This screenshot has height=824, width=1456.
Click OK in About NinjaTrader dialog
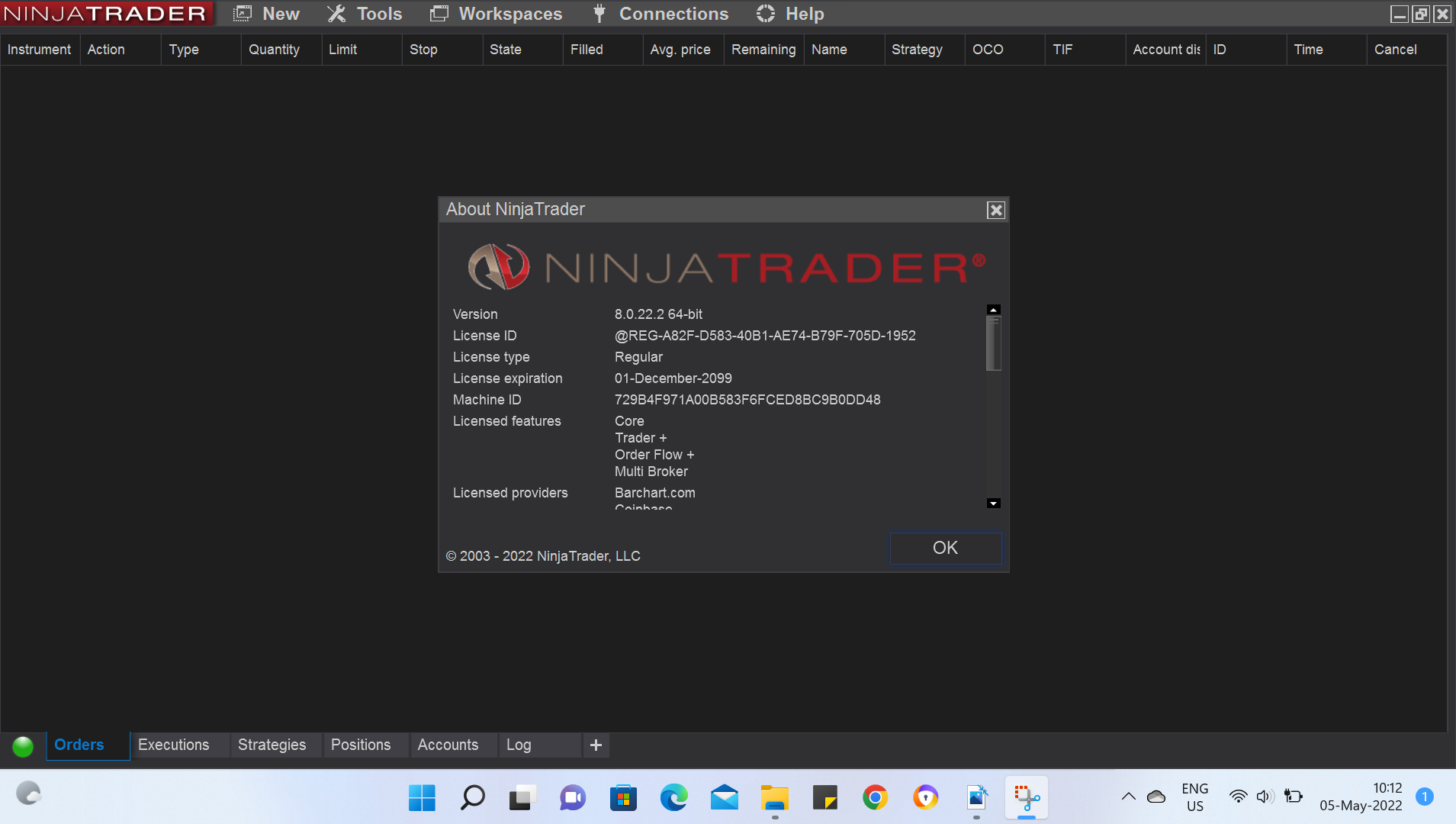click(x=946, y=548)
